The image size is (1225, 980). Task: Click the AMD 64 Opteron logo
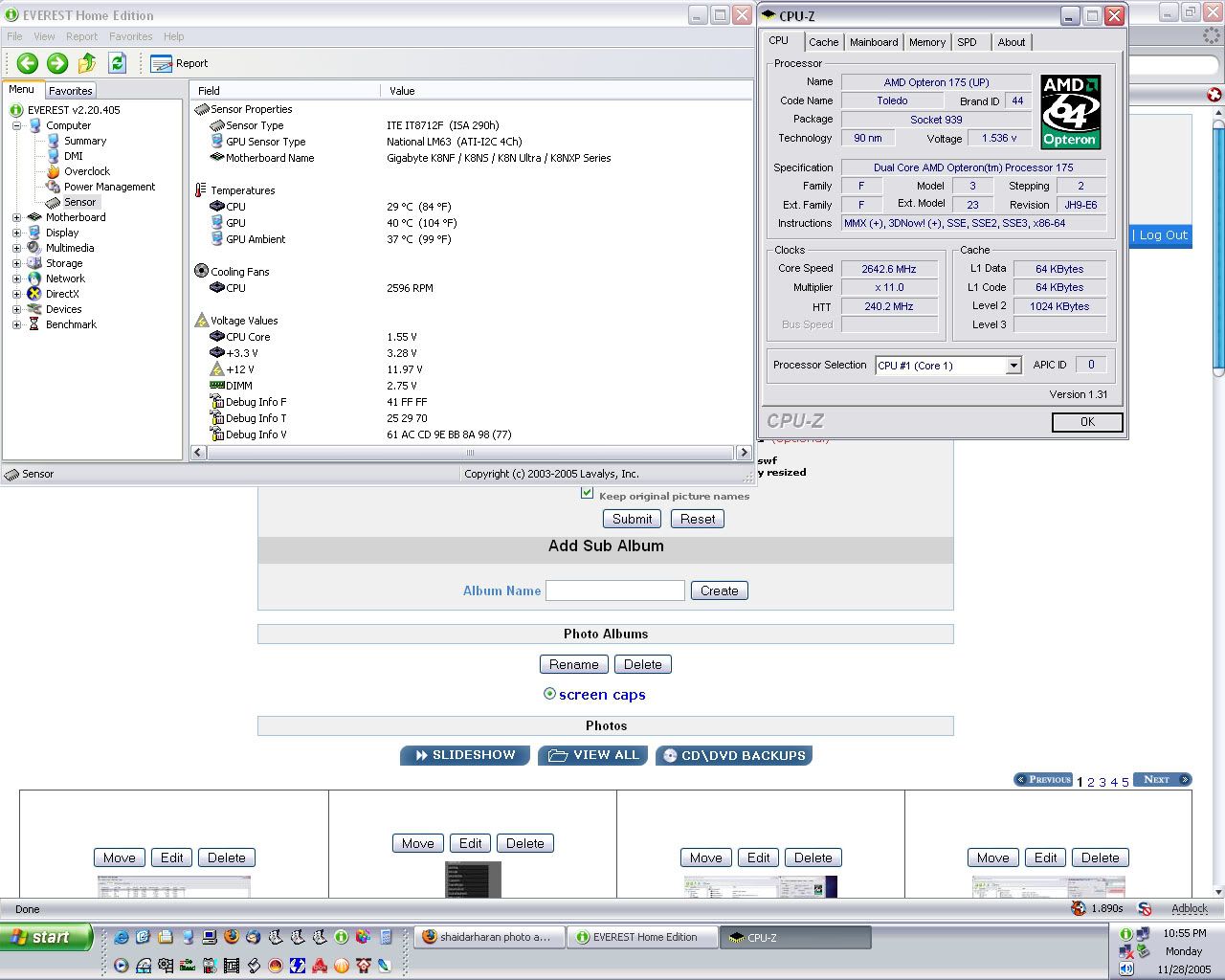(1070, 112)
